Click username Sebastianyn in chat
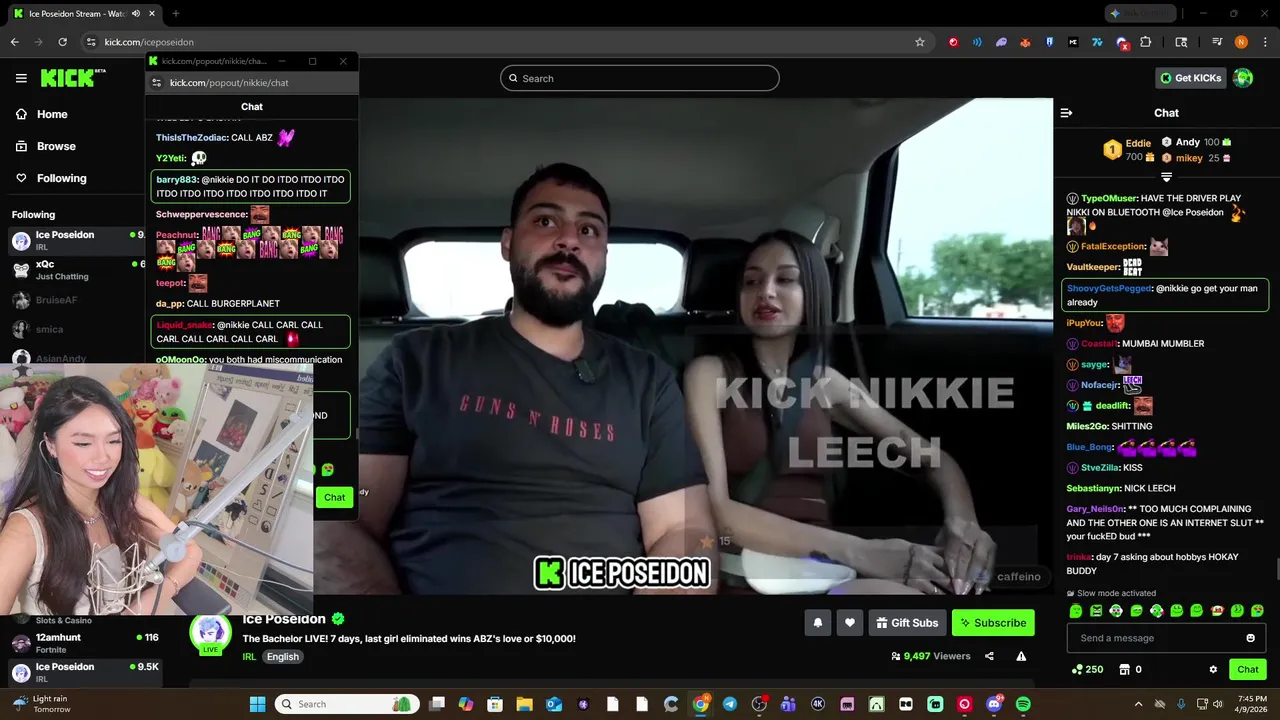This screenshot has width=1280, height=720. [1093, 488]
